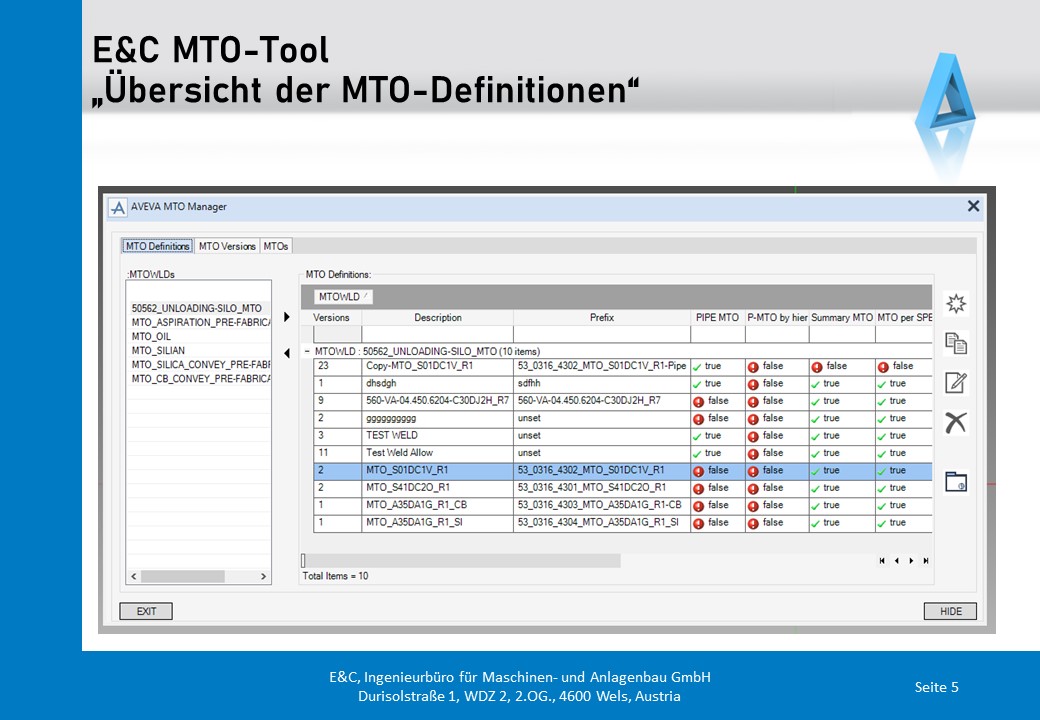Click the left-pointing arrow beside the MTOWLDs list

point(287,353)
